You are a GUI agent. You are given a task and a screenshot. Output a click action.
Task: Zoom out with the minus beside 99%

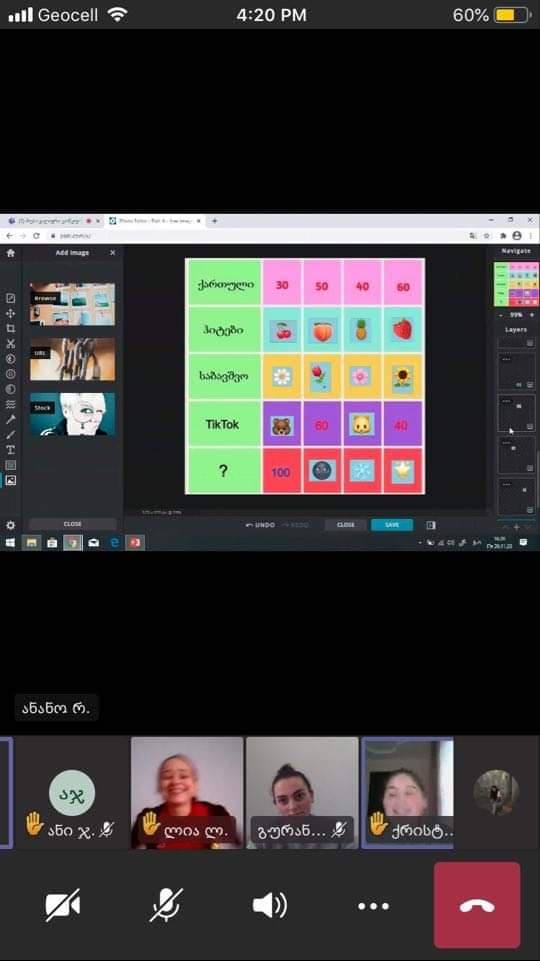(x=500, y=315)
